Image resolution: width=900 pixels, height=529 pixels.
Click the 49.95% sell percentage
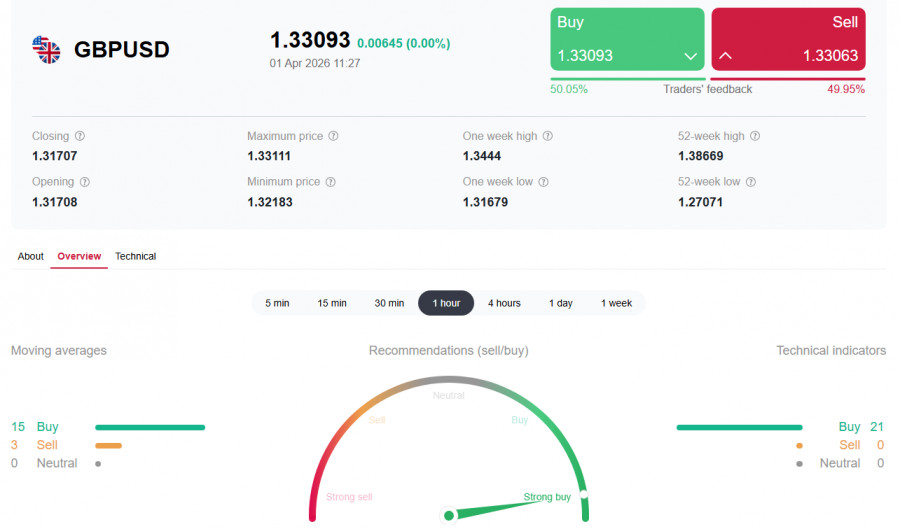[x=846, y=89]
